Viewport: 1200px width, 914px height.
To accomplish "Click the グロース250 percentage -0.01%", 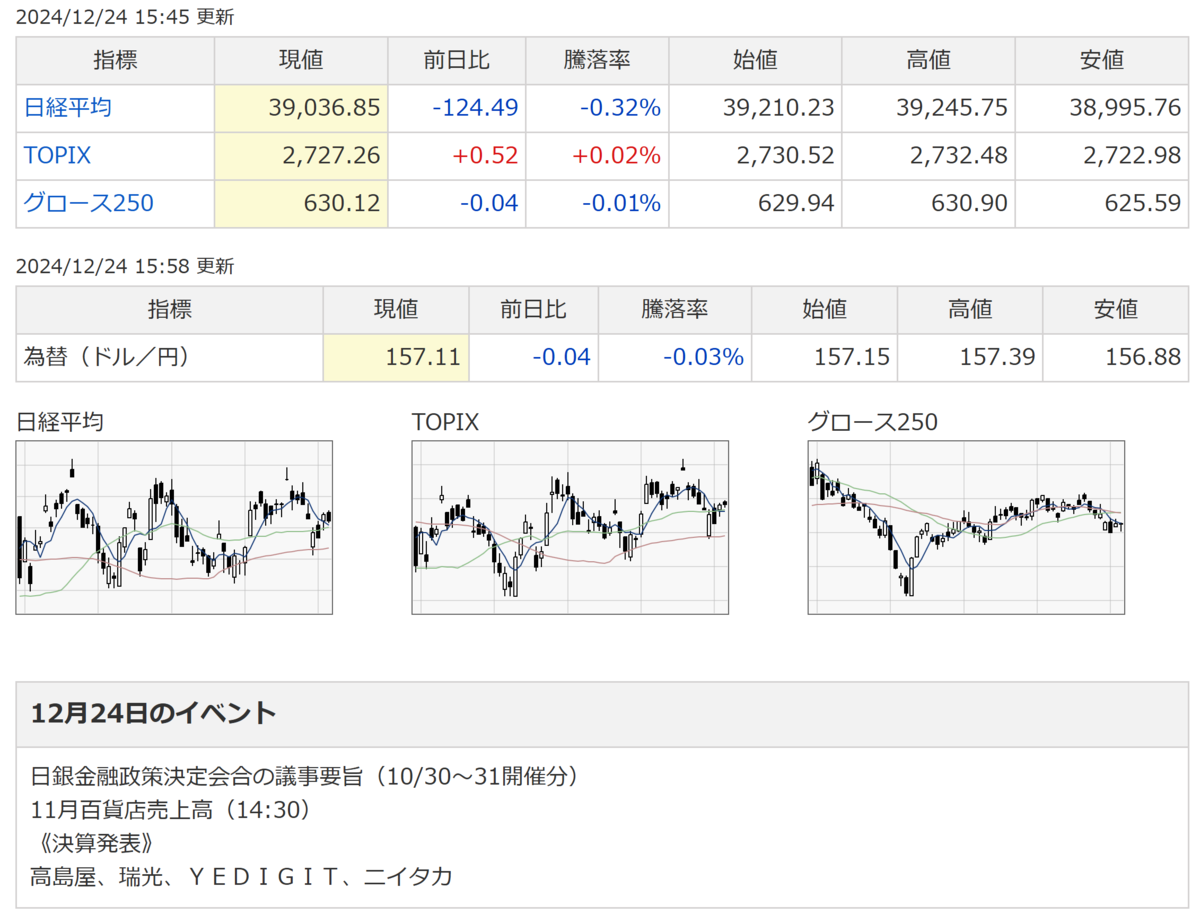I will pos(623,204).
